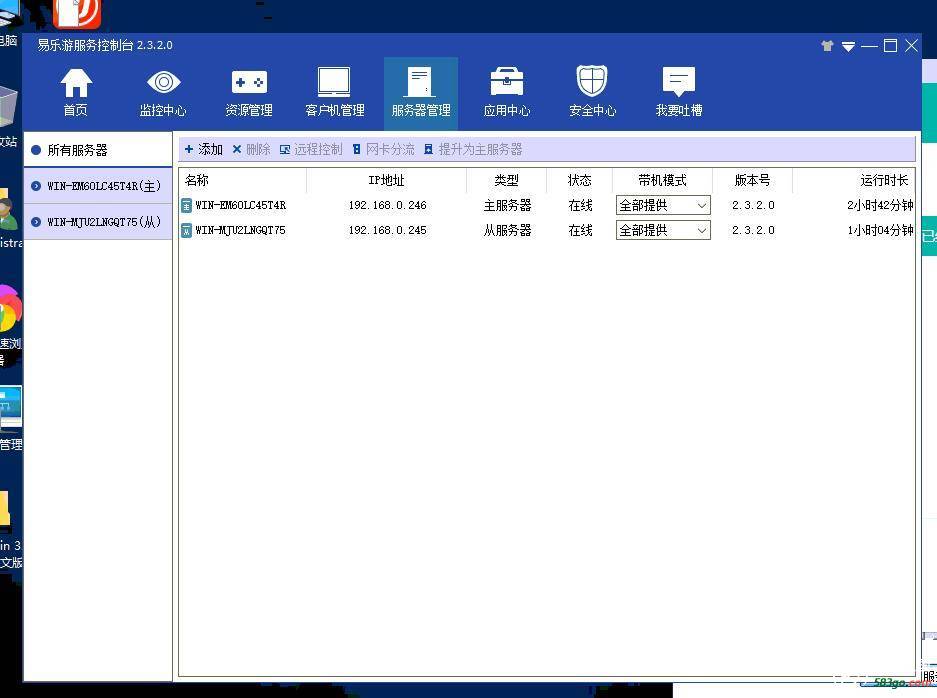
Task: Open 带机模式 dropdown for WIN-EM6OLC45T4R row
Action: tap(663, 206)
